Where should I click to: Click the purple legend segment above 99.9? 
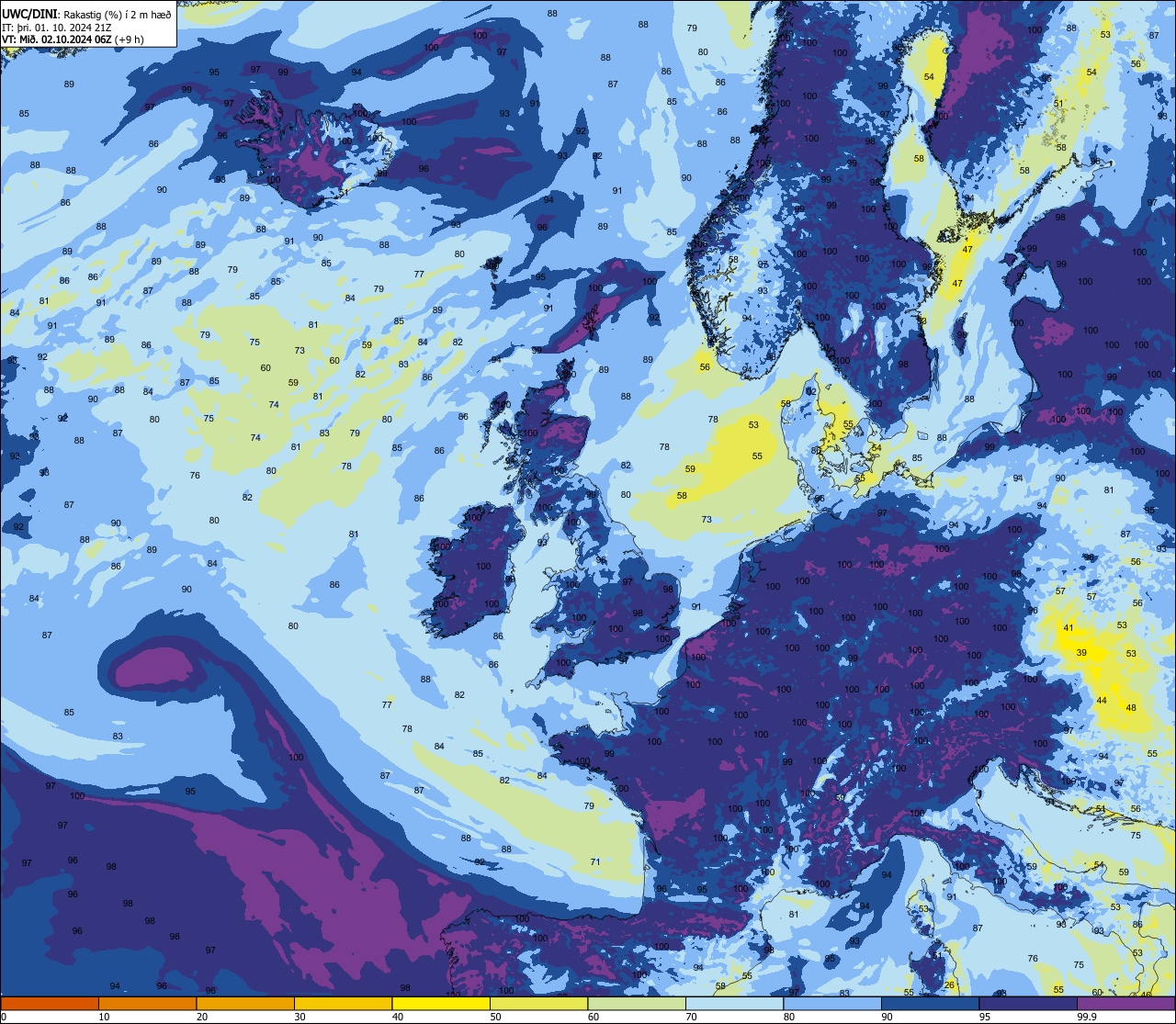pos(1125,1003)
